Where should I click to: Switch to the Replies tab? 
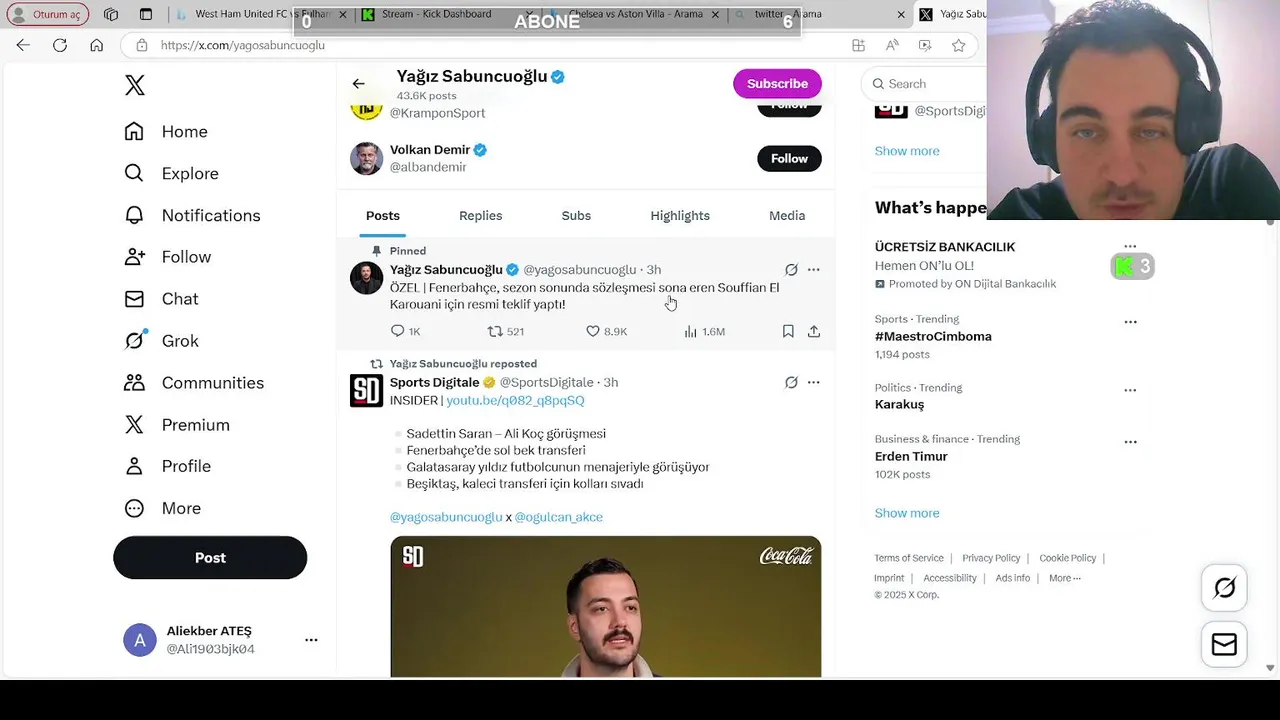click(x=480, y=216)
